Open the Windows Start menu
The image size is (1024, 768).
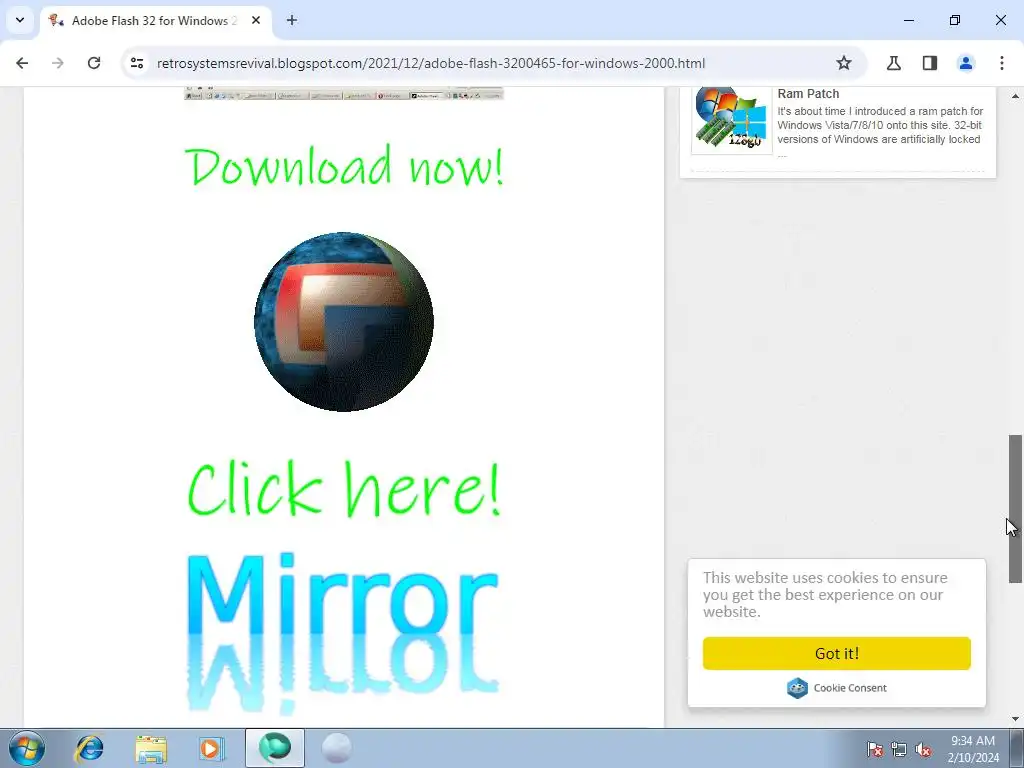click(x=27, y=748)
